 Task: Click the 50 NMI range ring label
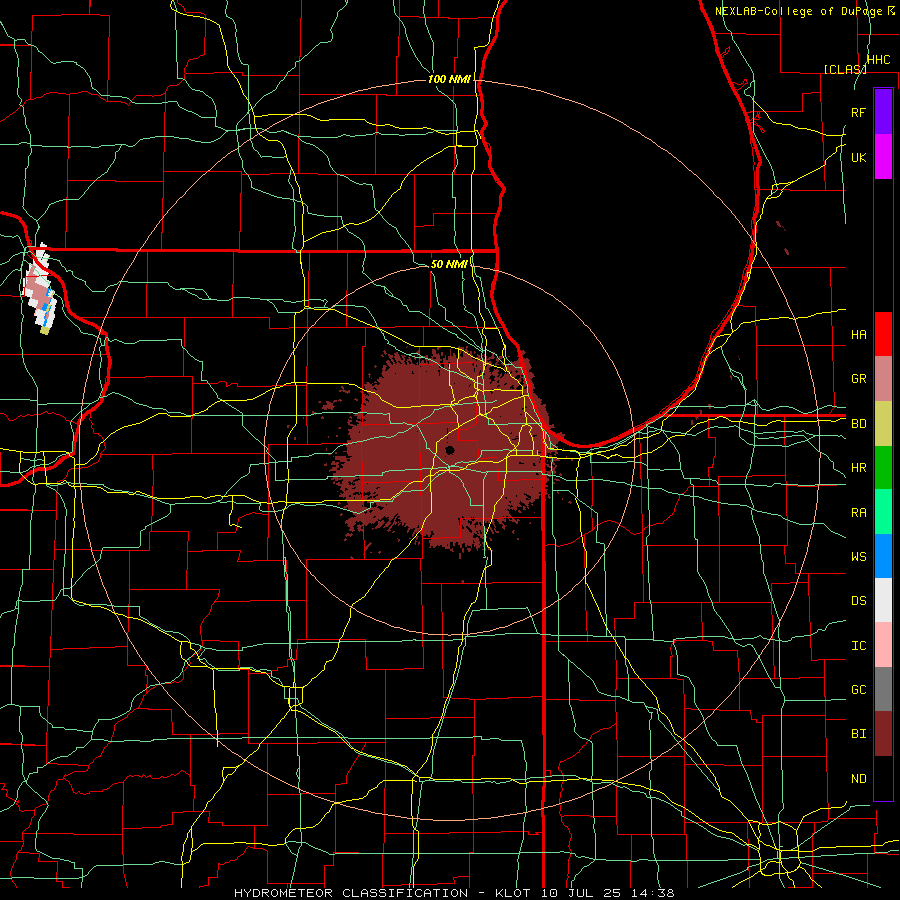tap(449, 264)
